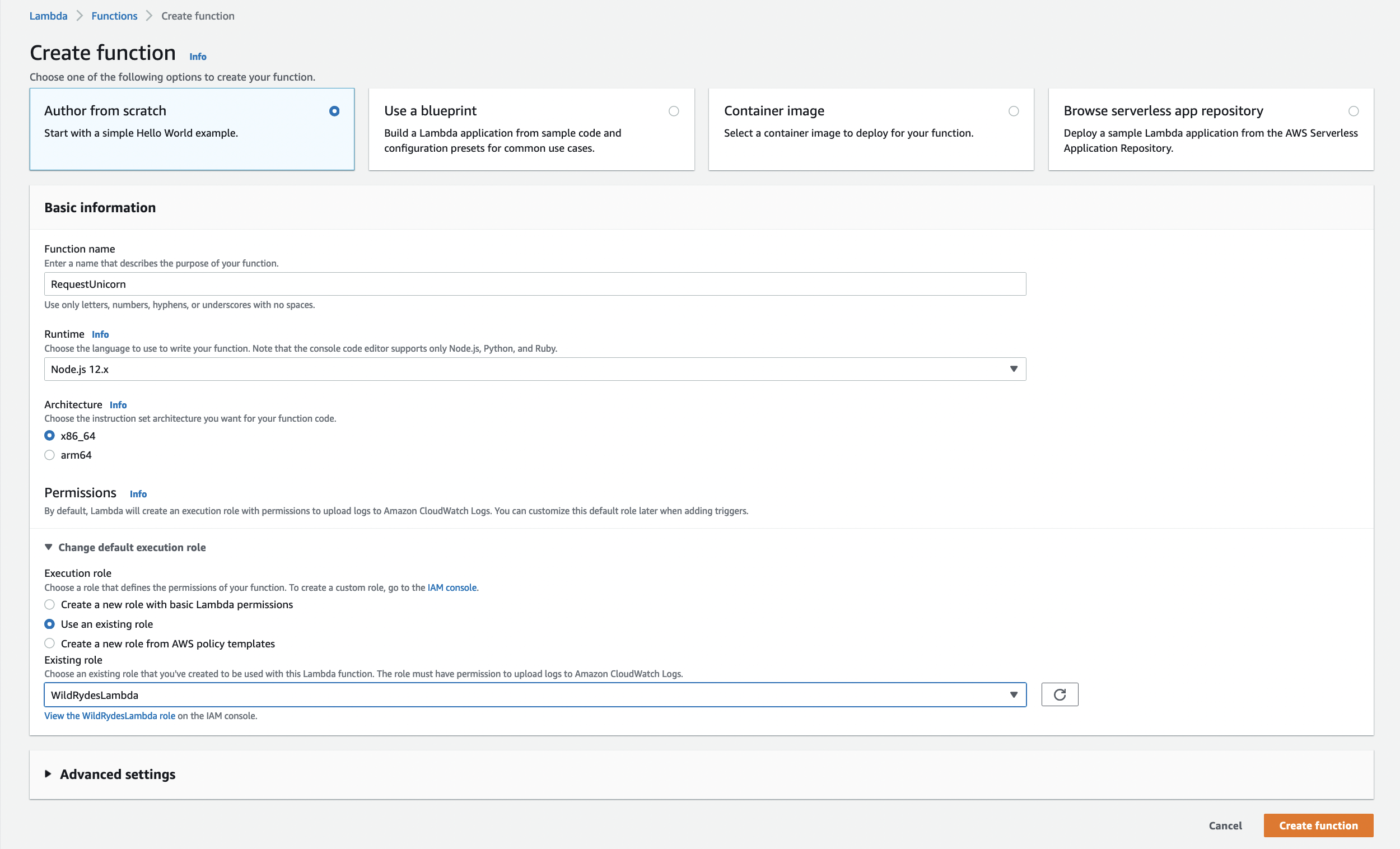Viewport: 1400px width, 849px height.
Task: Open Info link next to Create function heading
Action: tap(198, 56)
